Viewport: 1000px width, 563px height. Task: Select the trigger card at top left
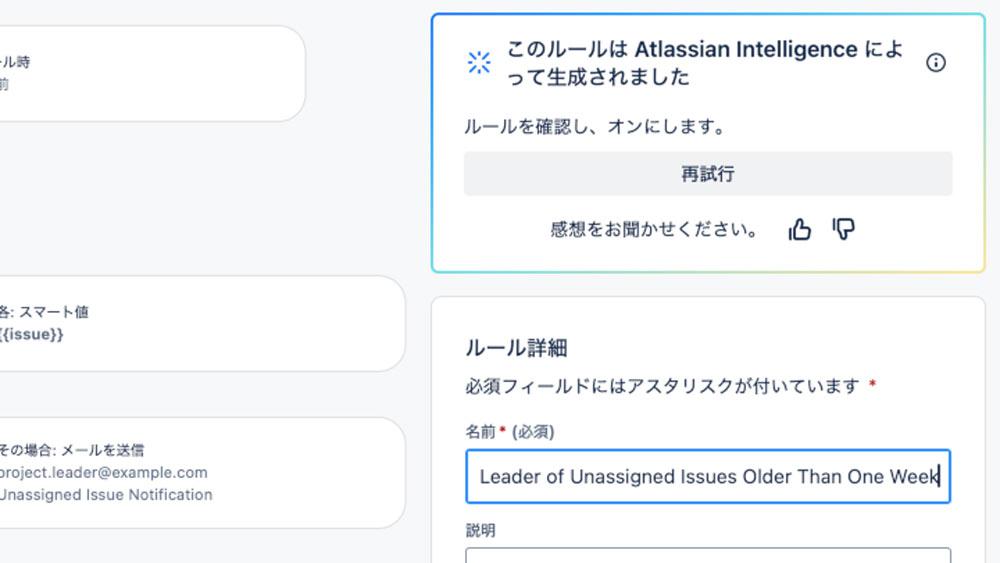point(152,73)
